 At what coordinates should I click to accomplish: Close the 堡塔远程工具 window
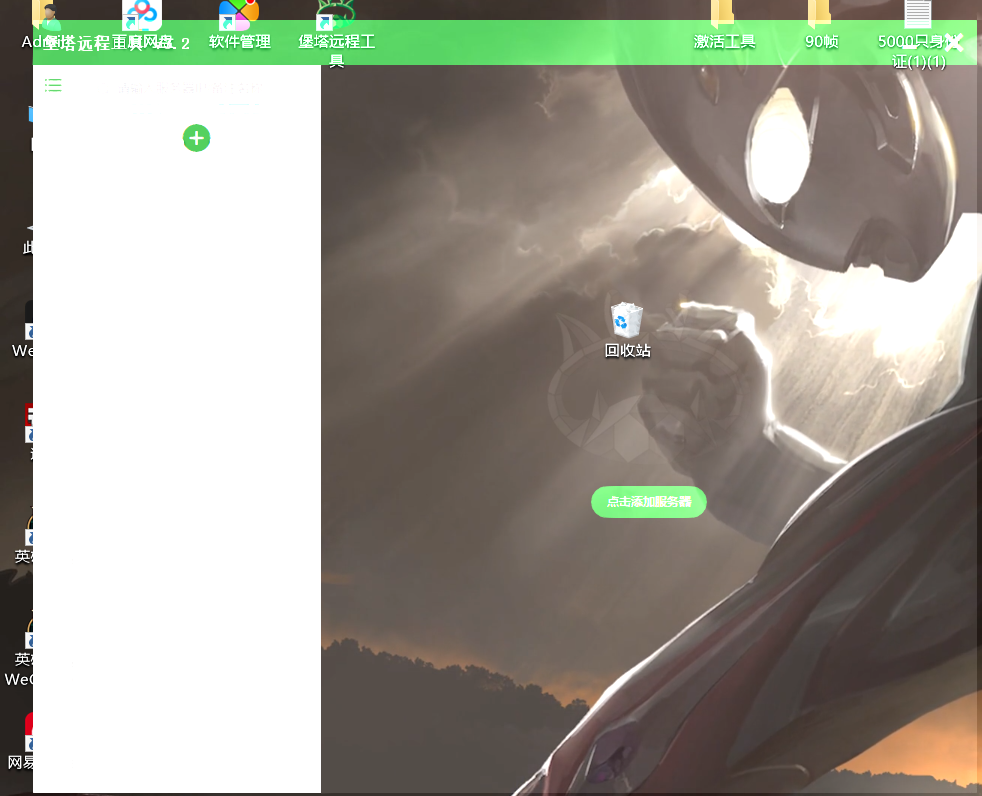pyautogui.click(x=954, y=43)
